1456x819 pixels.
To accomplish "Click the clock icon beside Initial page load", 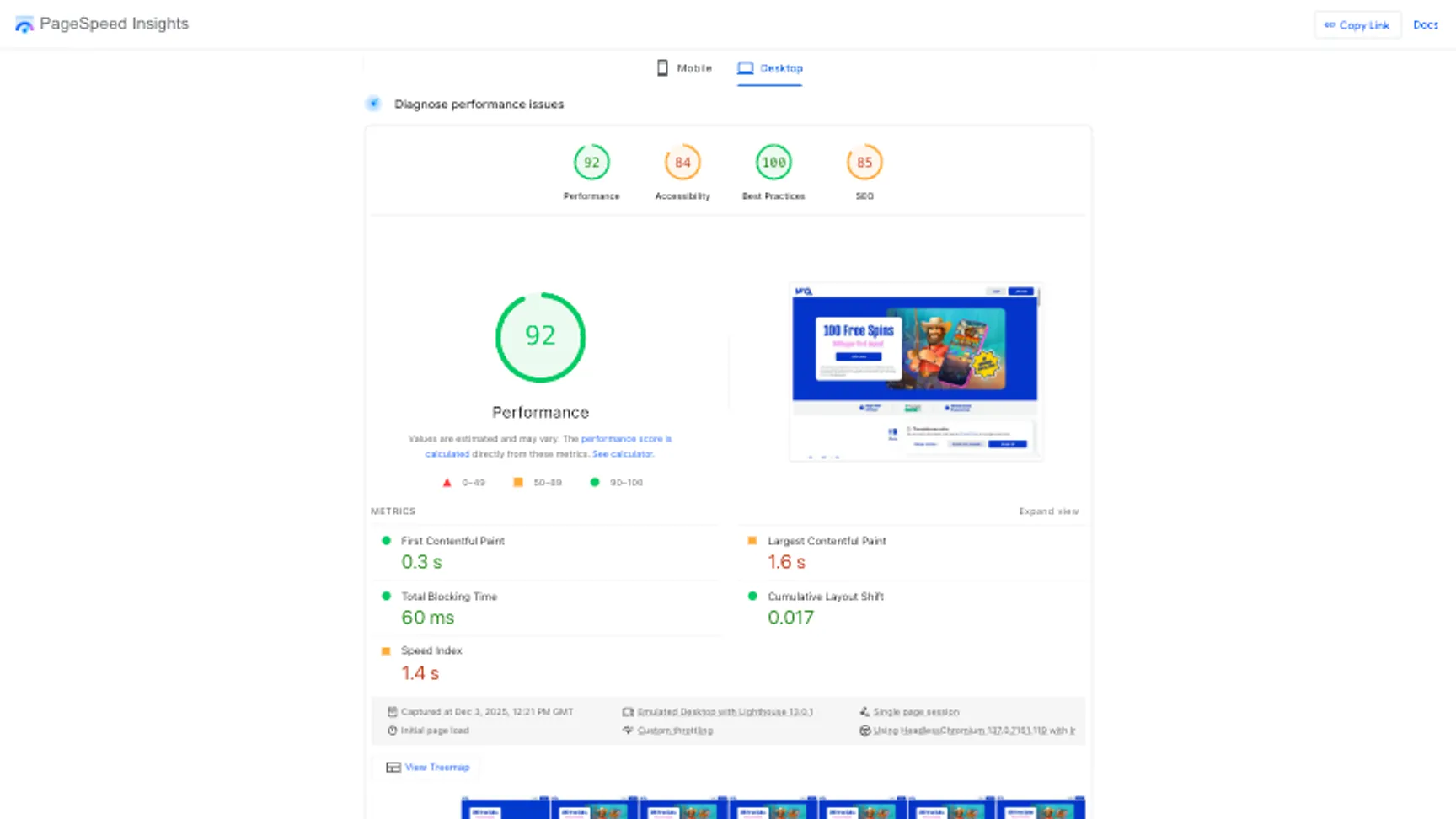I will coord(392,731).
